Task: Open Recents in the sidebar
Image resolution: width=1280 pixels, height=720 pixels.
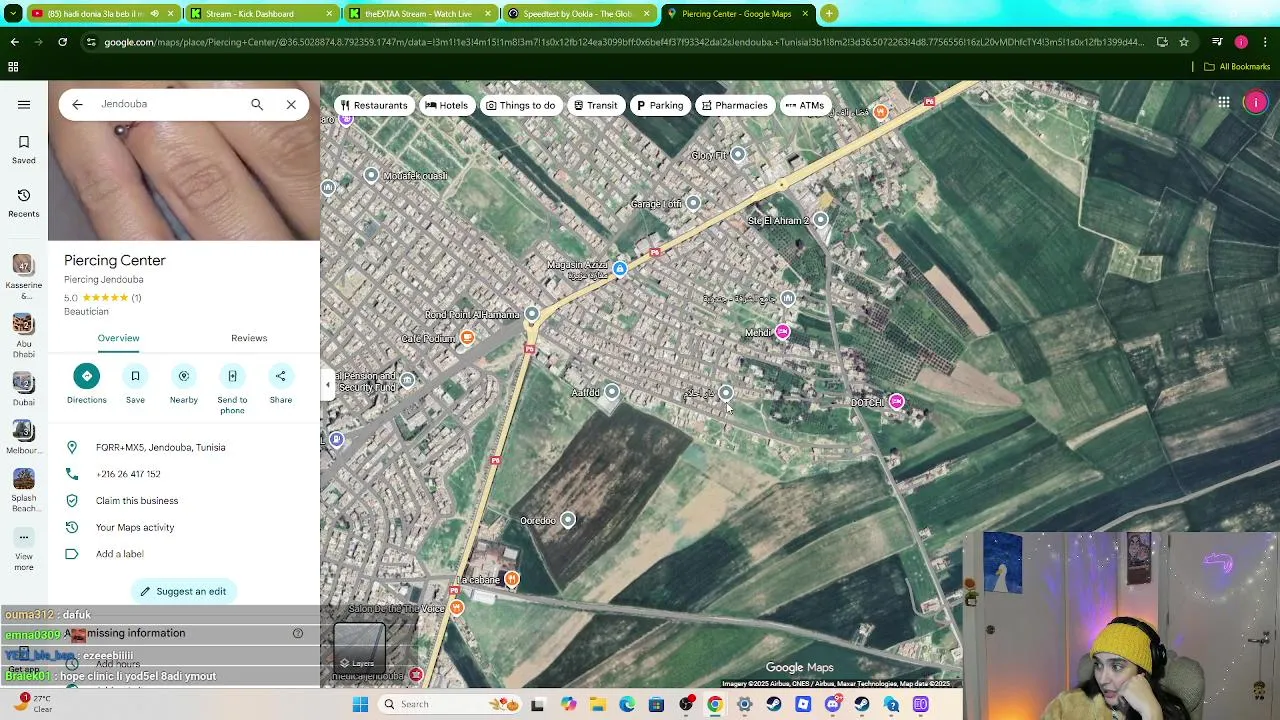Action: [x=24, y=202]
